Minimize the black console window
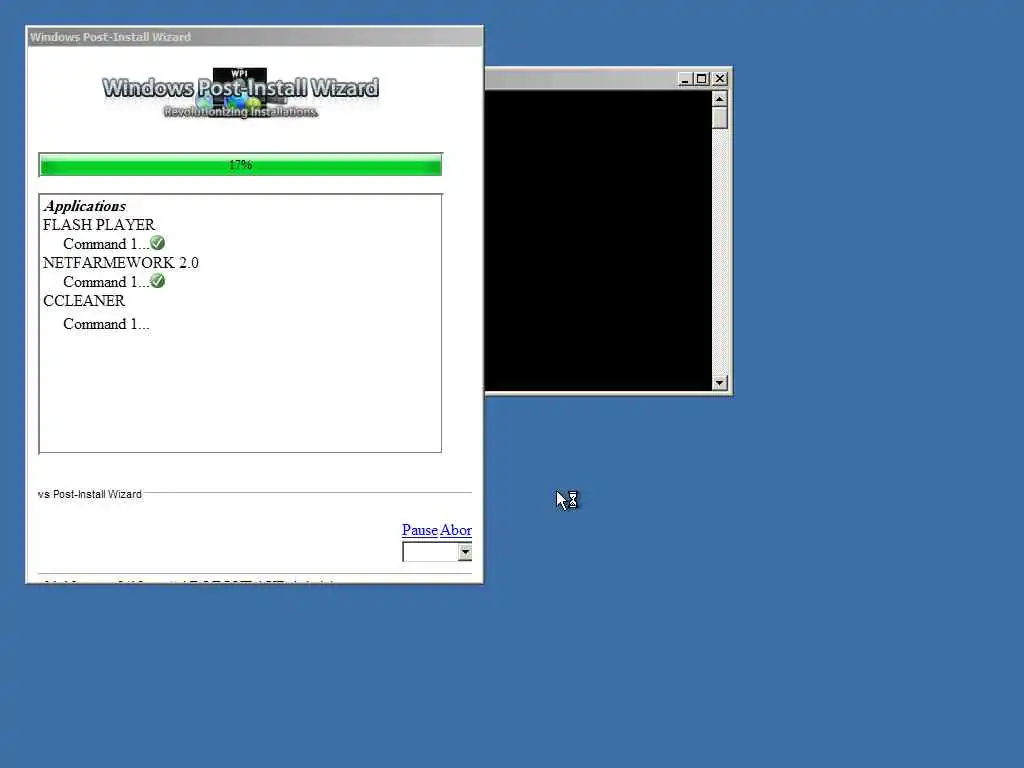This screenshot has height=768, width=1024. (x=685, y=79)
